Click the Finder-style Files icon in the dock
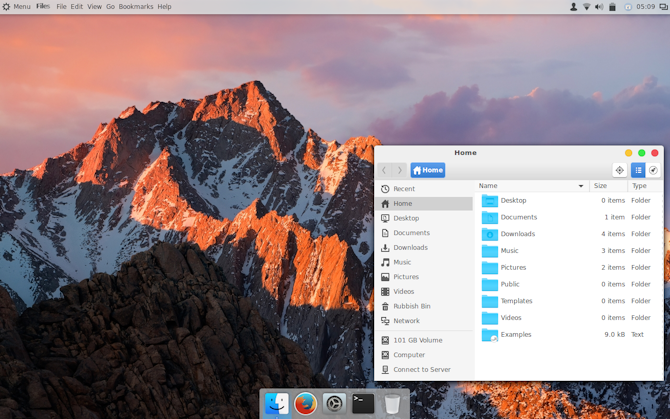 (x=277, y=403)
